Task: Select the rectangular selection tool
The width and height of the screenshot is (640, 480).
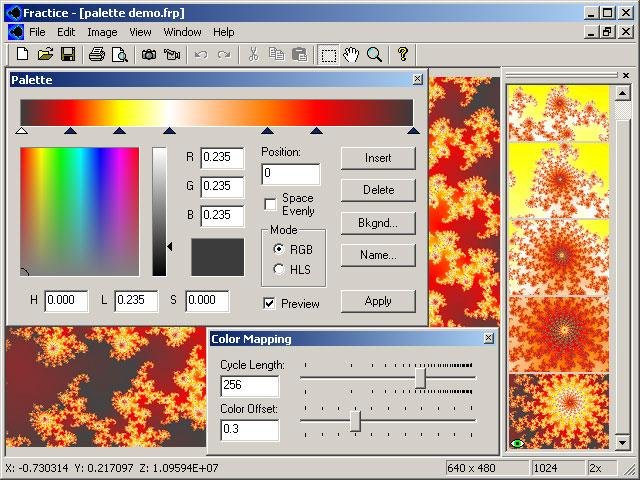Action: (329, 55)
